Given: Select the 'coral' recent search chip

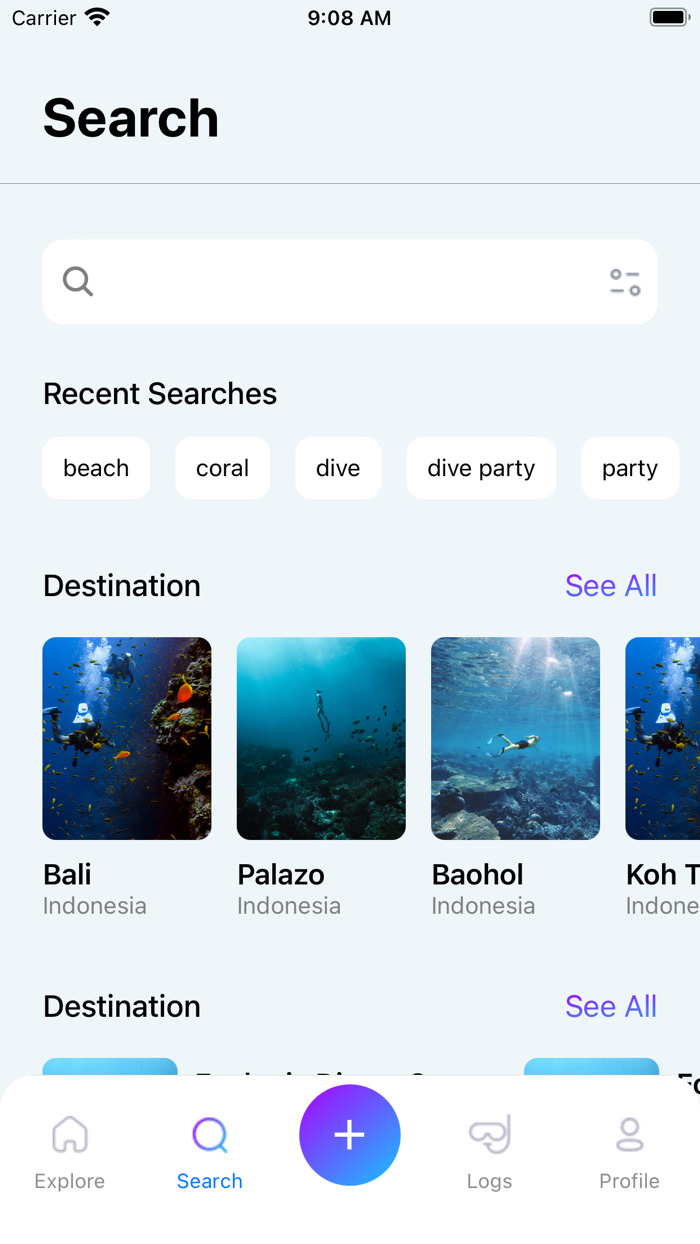Looking at the screenshot, I should tap(222, 467).
